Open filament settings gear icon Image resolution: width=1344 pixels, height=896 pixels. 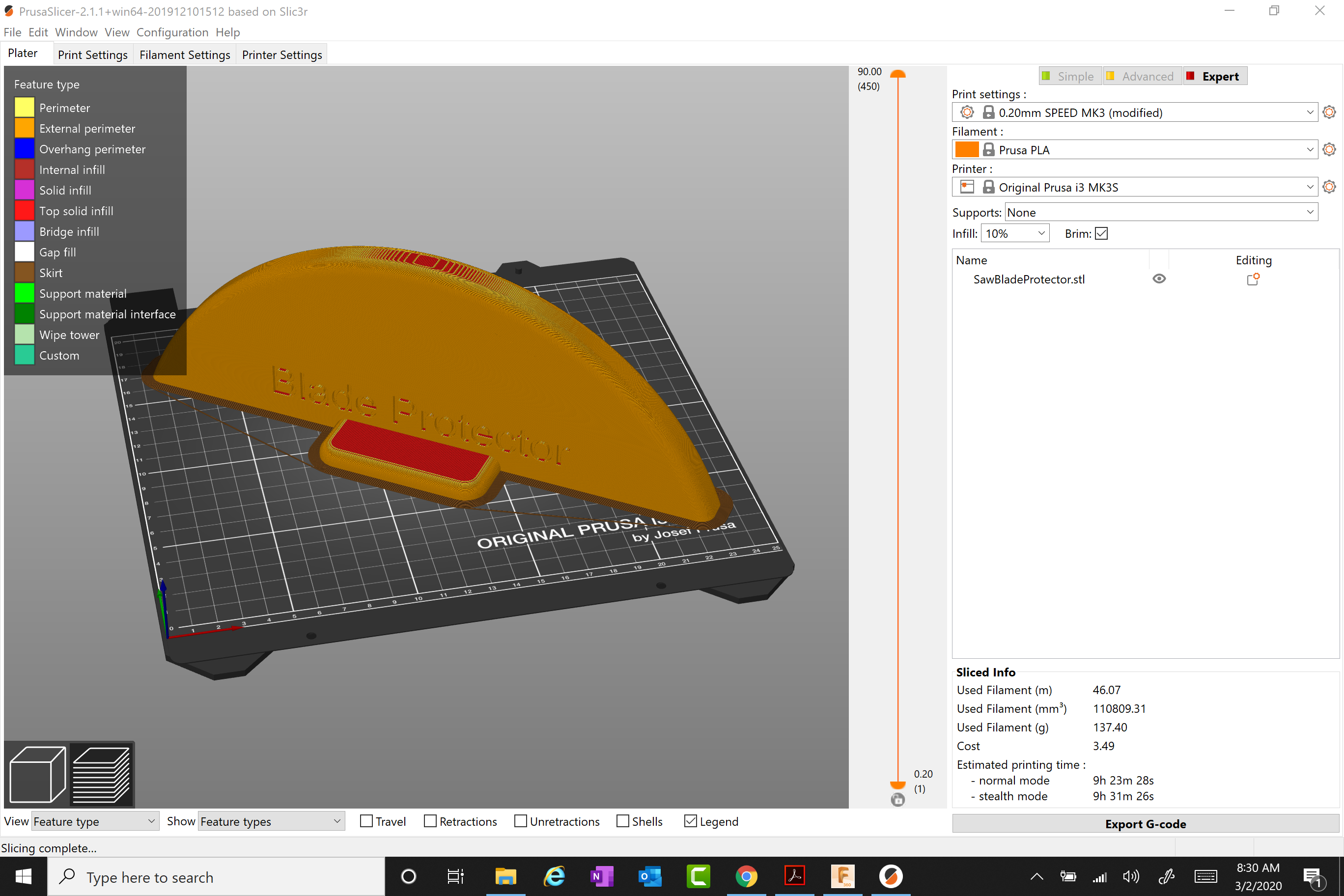[1329, 149]
